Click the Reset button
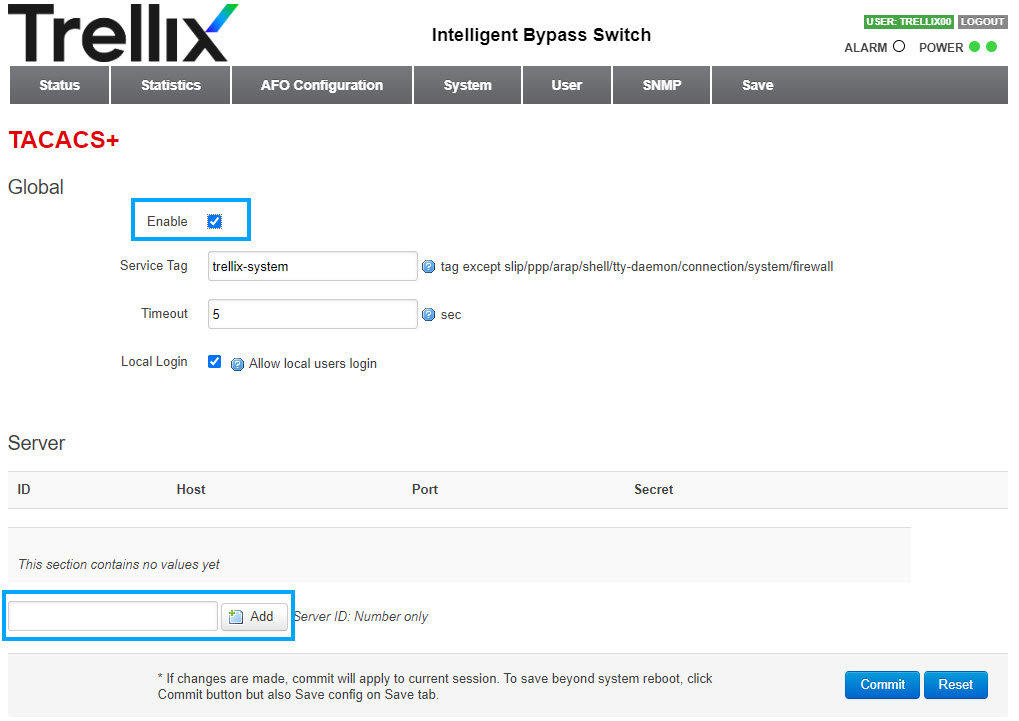The image size is (1019, 721). click(x=955, y=685)
